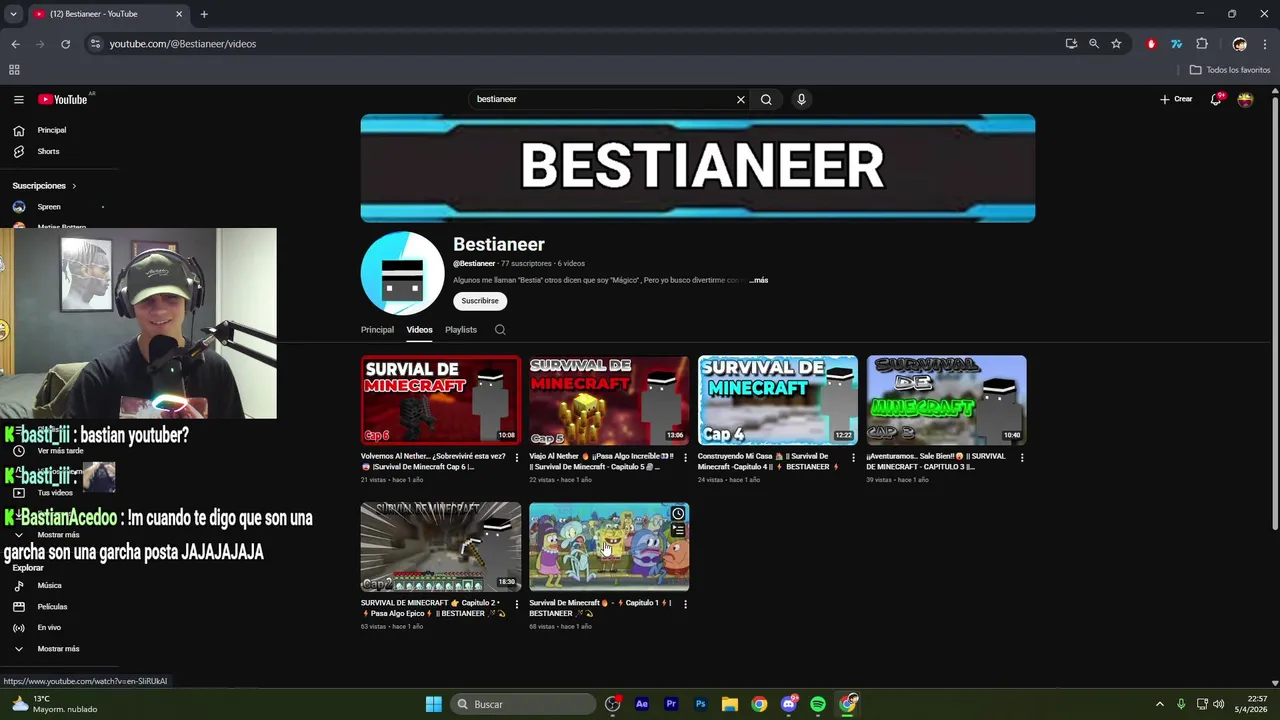Image resolution: width=1280 pixels, height=720 pixels.
Task: Open 'Volvemos Al Nether' Cap 6 video title
Action: click(433, 461)
